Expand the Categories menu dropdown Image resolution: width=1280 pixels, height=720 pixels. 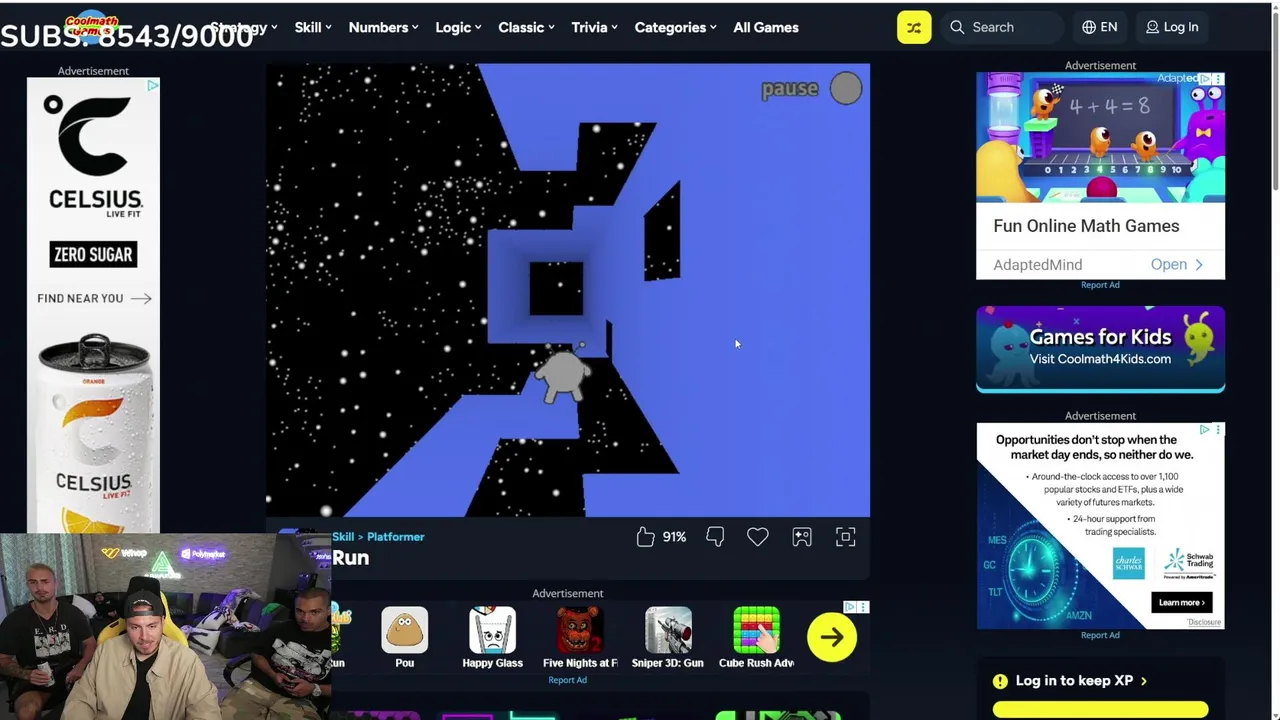pos(676,27)
